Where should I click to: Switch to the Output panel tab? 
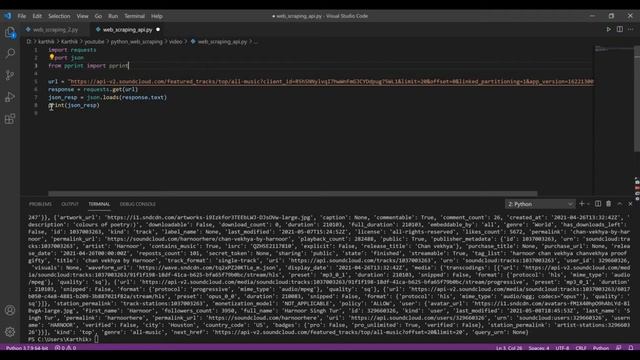70,204
